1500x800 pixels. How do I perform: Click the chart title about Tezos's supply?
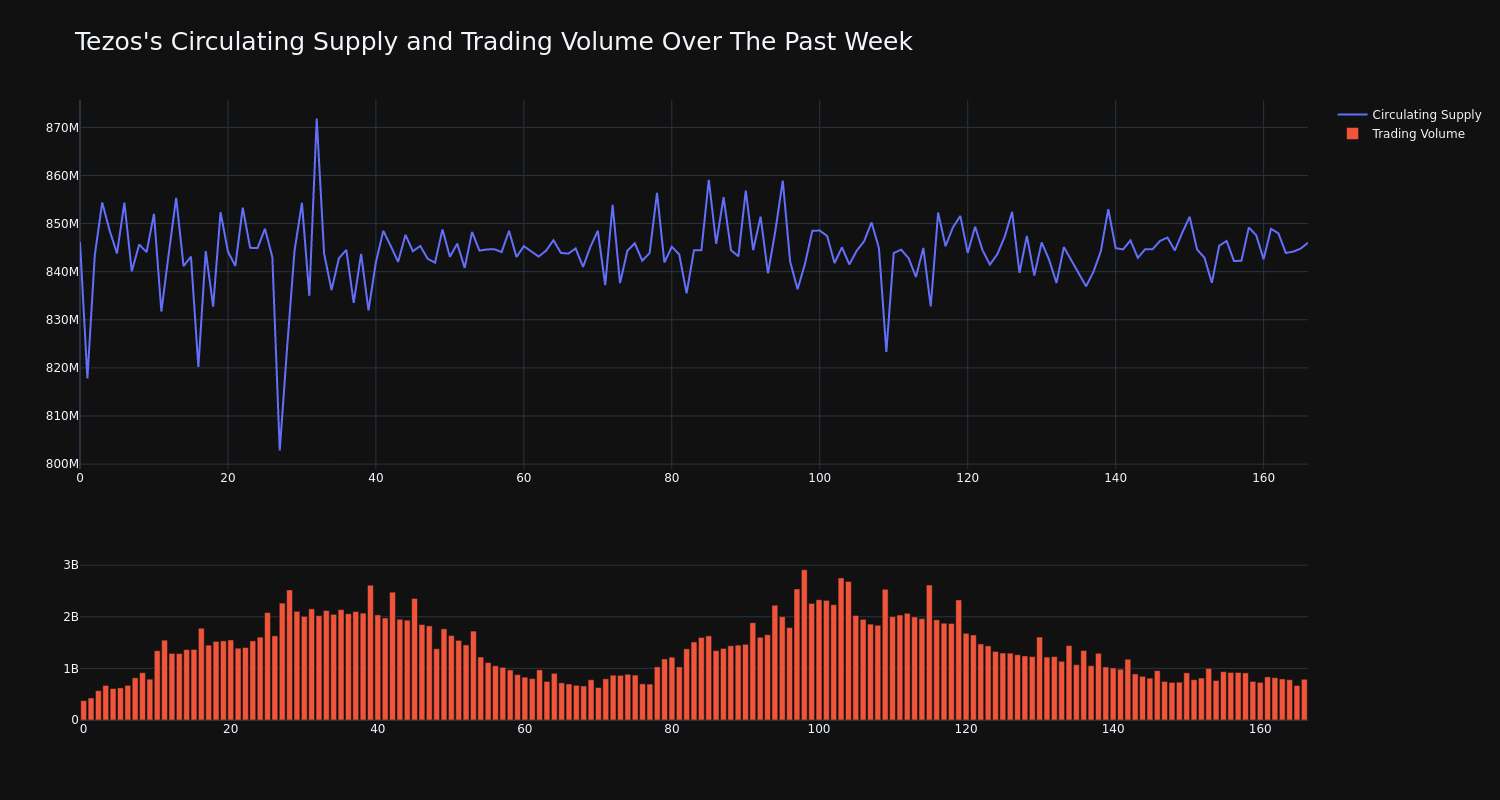pos(493,42)
